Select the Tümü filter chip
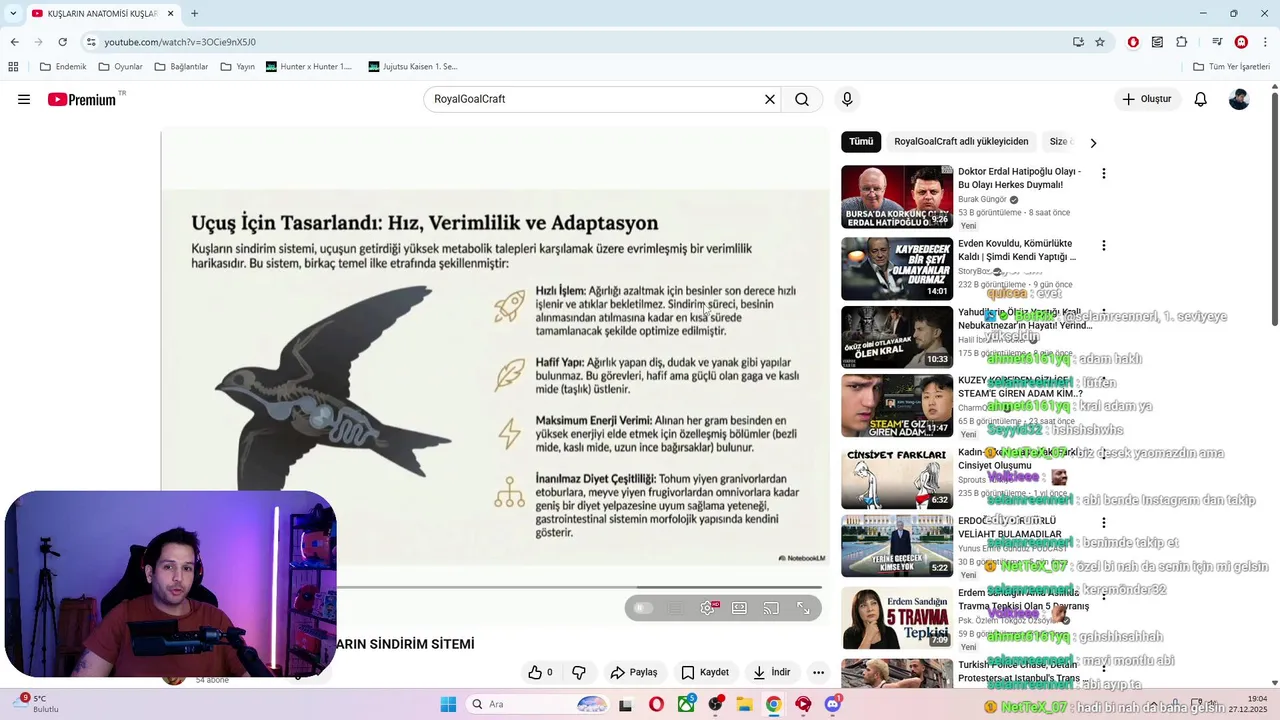 pos(861,141)
